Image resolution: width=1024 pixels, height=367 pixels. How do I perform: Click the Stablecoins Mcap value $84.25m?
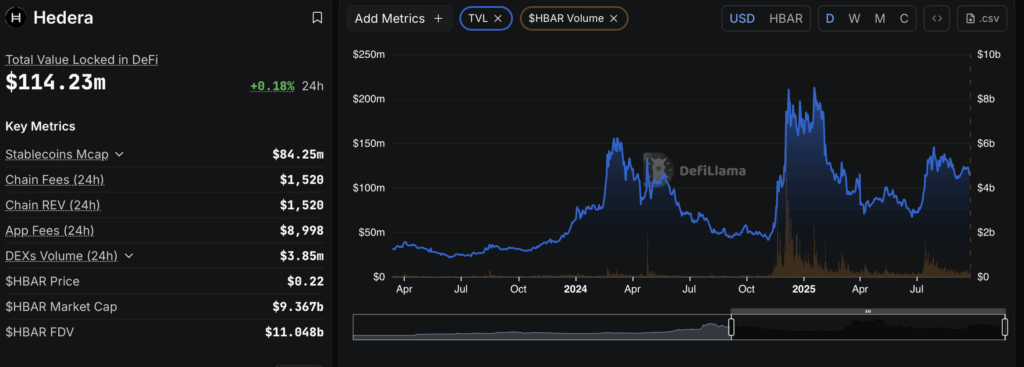tap(298, 155)
